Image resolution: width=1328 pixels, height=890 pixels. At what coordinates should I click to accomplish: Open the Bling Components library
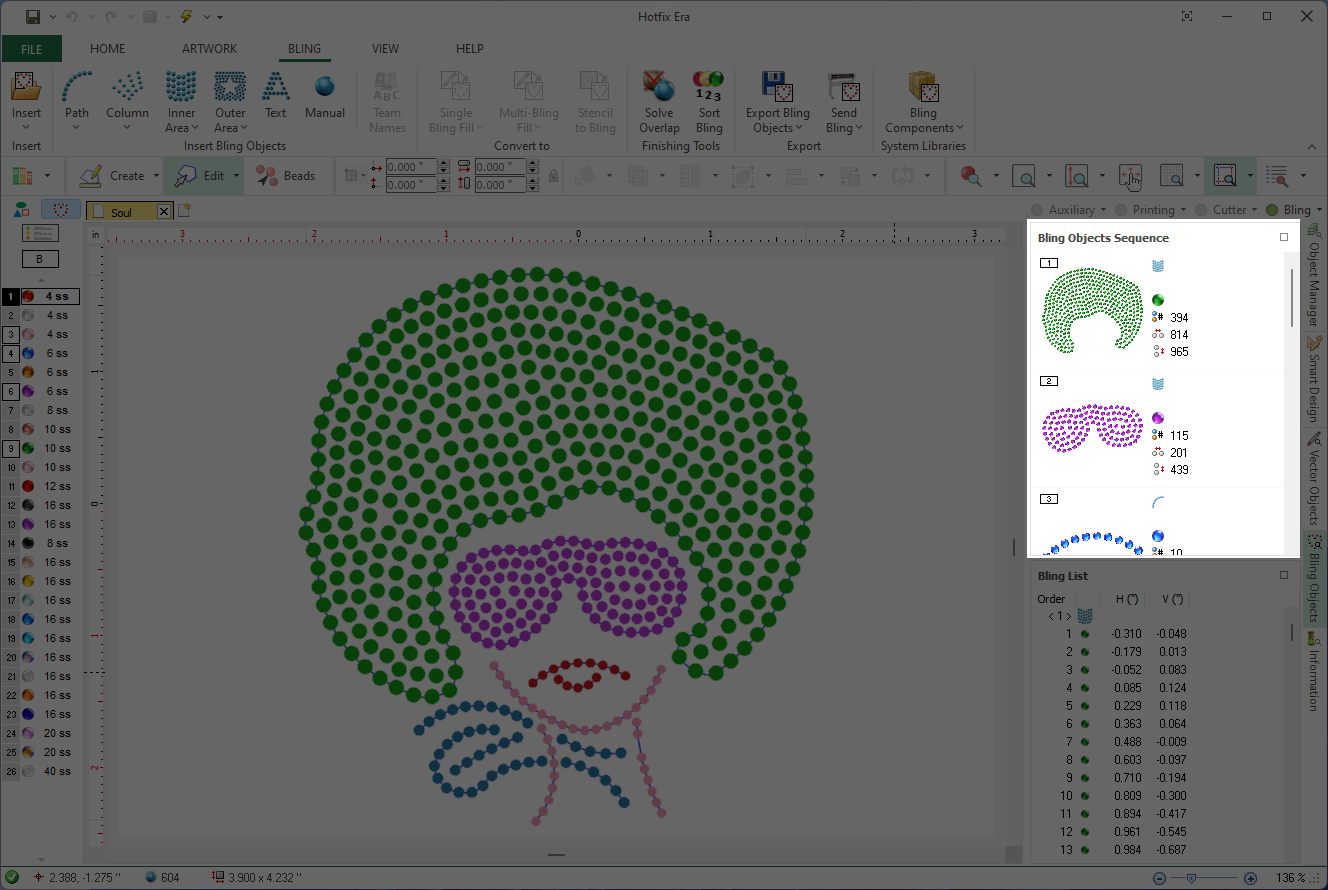923,100
